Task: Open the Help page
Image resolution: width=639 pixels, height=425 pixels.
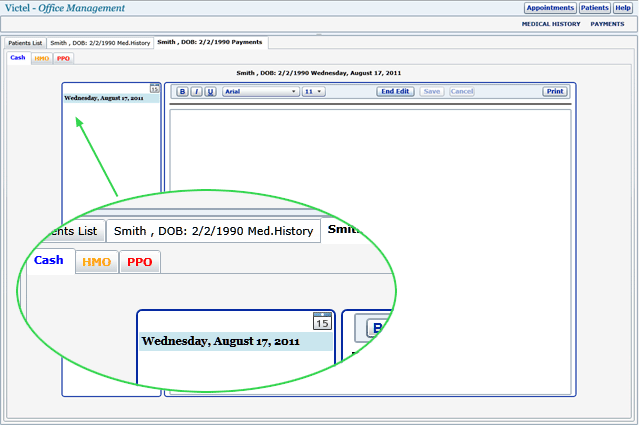Action: 623,8
